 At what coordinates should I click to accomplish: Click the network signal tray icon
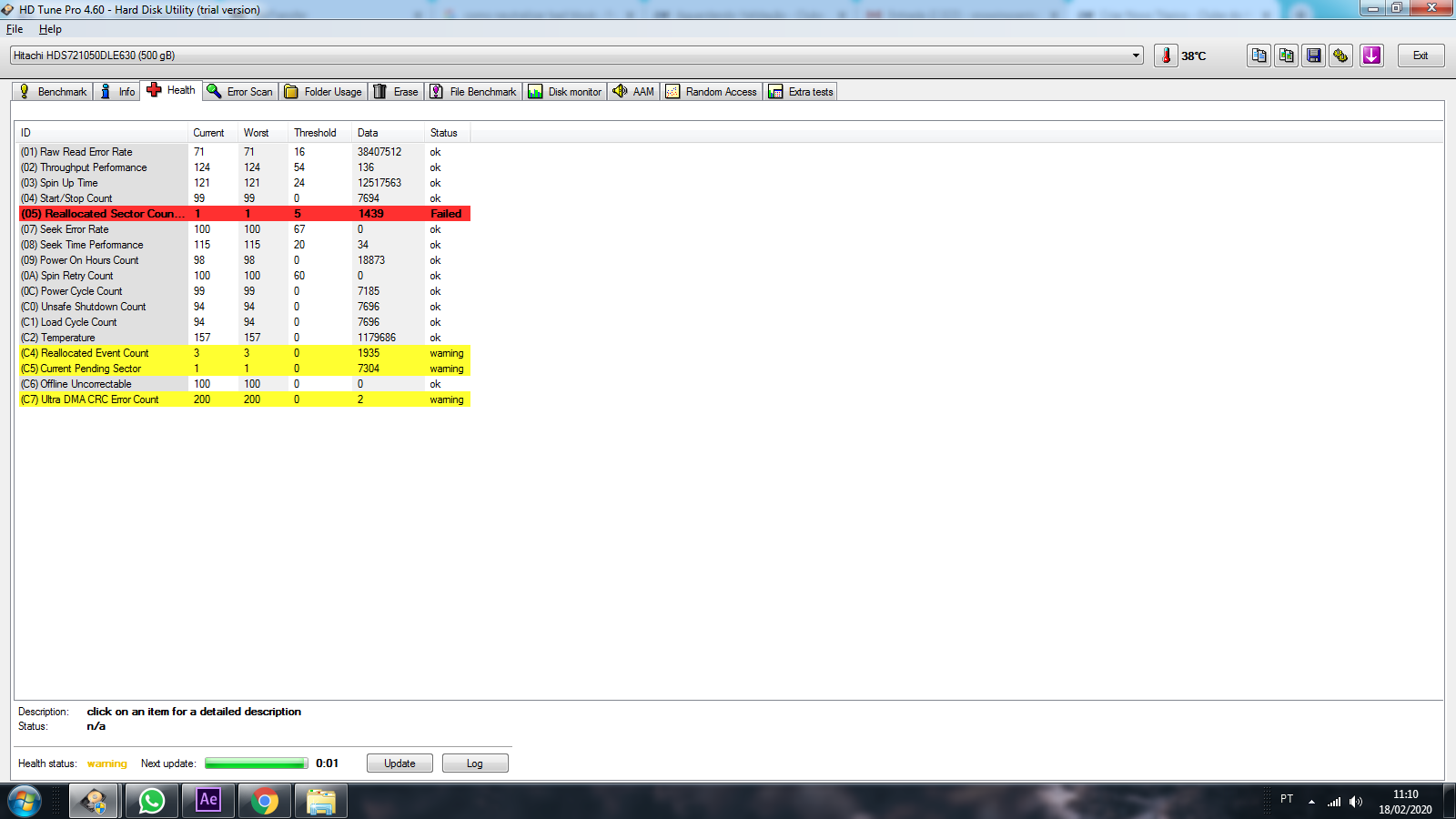click(1334, 801)
